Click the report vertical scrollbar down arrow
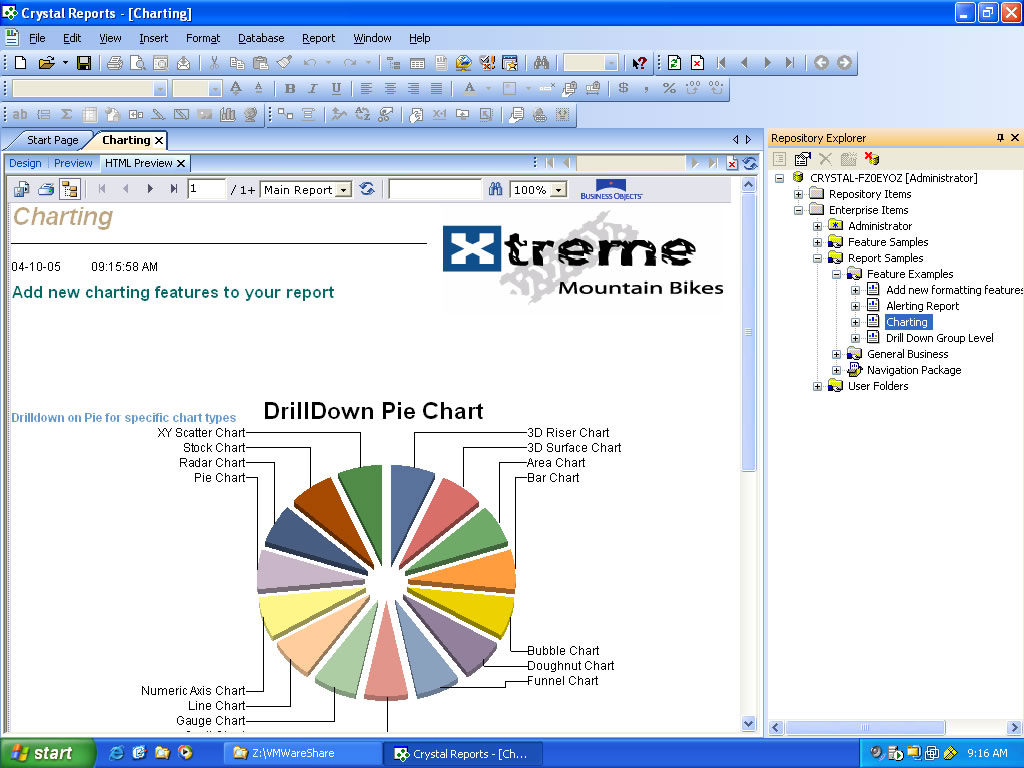Screen dimensions: 1024x768 tap(748, 724)
